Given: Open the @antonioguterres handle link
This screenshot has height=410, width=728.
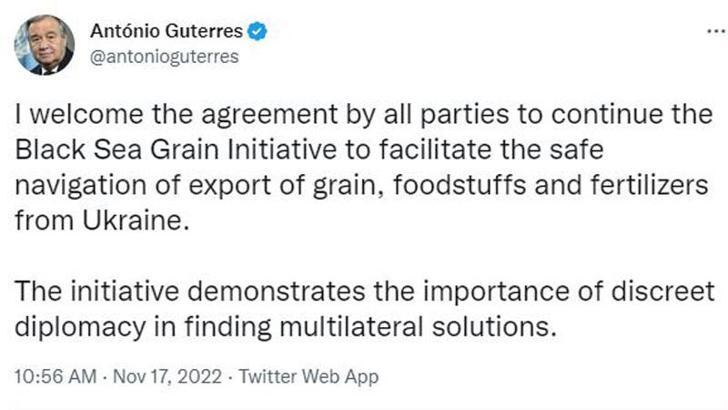Looking at the screenshot, I should pyautogui.click(x=165, y=57).
